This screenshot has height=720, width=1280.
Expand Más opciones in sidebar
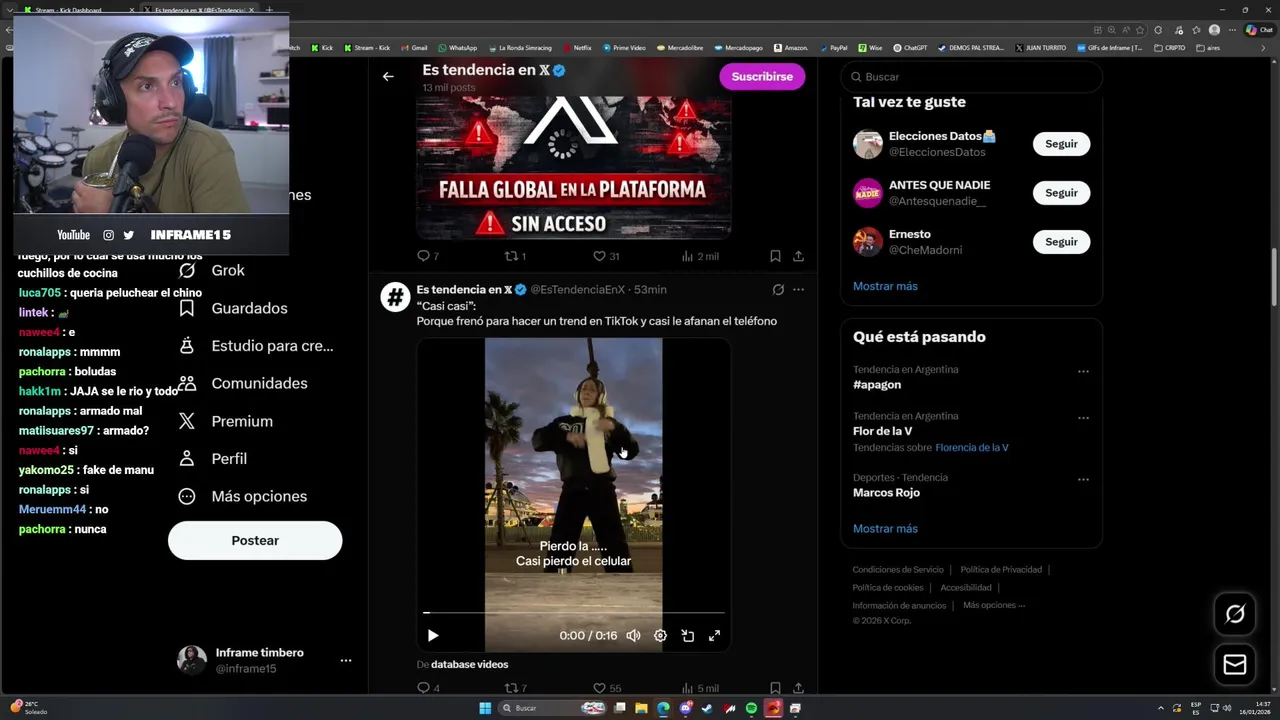(242, 496)
